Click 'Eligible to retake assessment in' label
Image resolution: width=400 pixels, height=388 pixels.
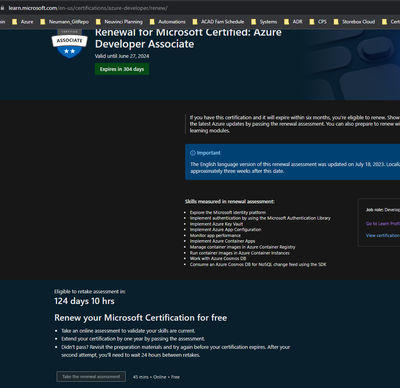[x=90, y=291]
